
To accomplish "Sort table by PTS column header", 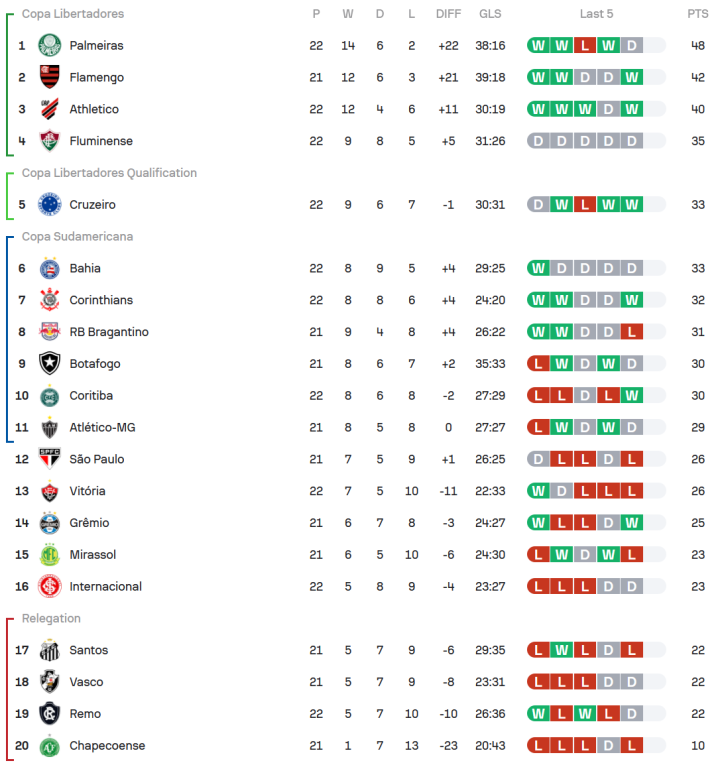I will click(698, 14).
